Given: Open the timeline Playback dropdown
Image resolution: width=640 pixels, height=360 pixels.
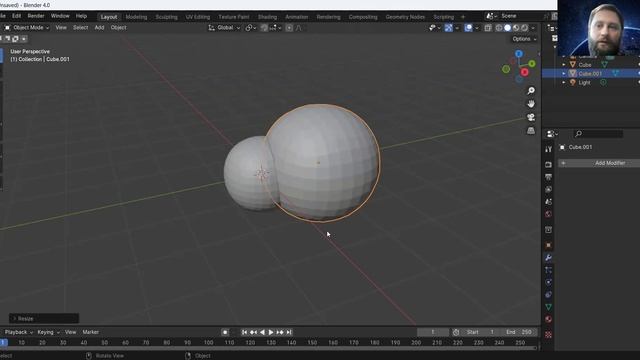Looking at the screenshot, I should tap(18, 332).
